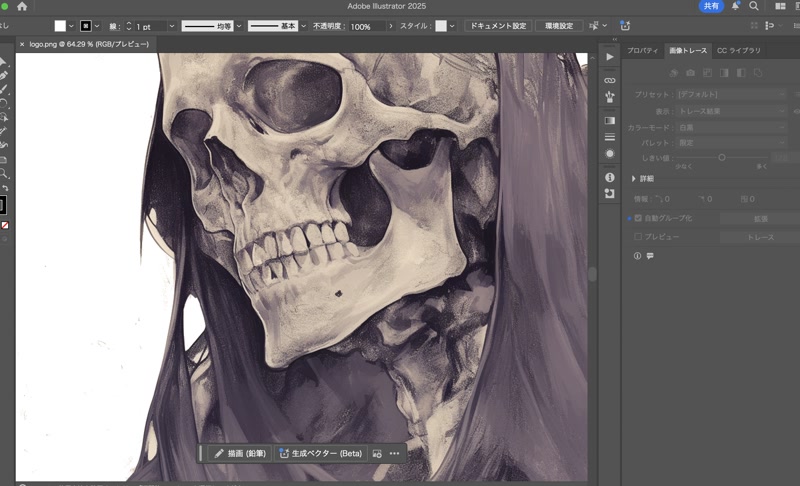The image size is (800, 486).
Task: Open the 均等 width profile dropdown
Action: coord(239,26)
